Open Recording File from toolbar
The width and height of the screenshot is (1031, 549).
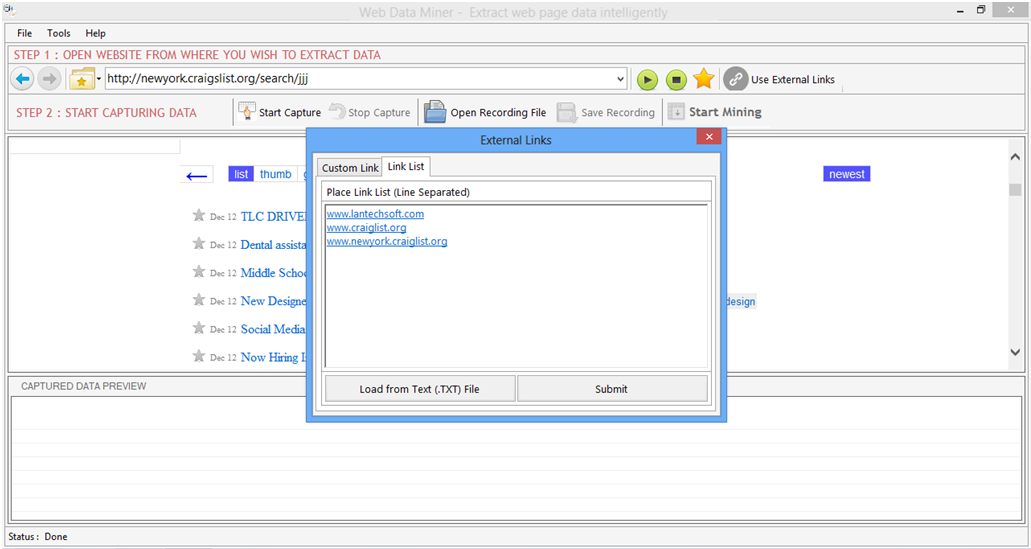pyautogui.click(x=486, y=112)
